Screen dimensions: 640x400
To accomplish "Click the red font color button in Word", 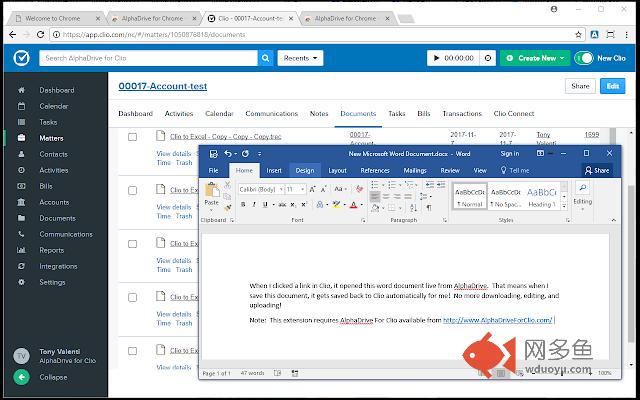I will click(353, 204).
